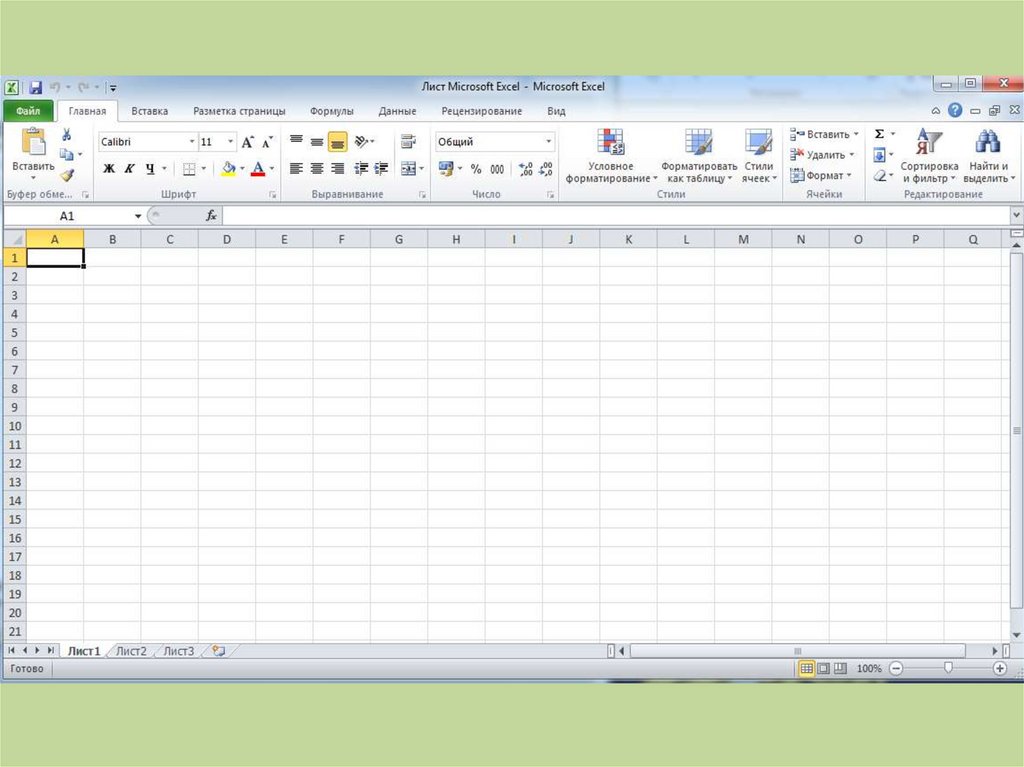Click the increase indent icon
The image size is (1024, 767).
click(x=381, y=169)
